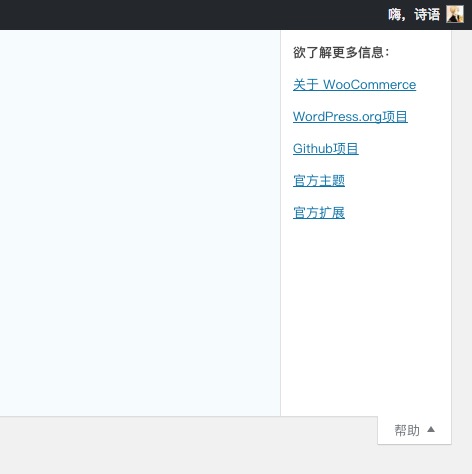472x474 pixels.
Task: Visit the 官方主题 link
Action: tap(319, 181)
